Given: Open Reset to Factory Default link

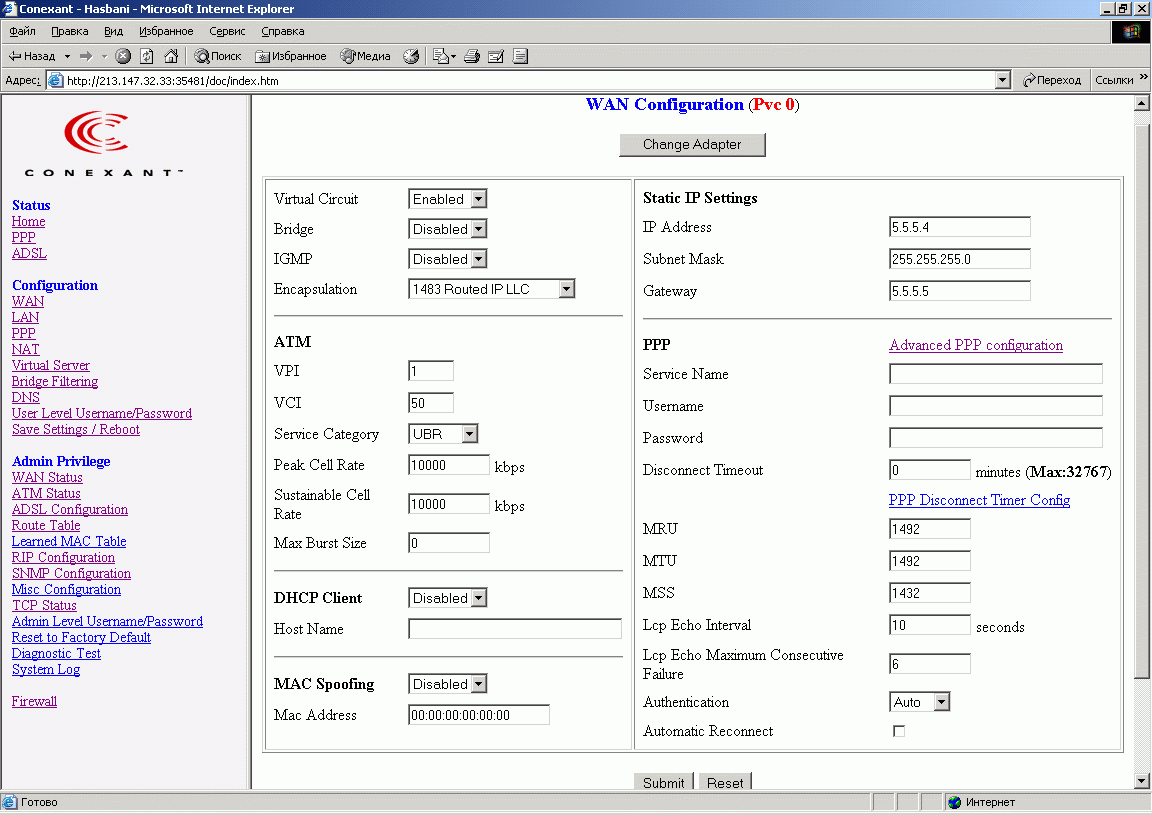Looking at the screenshot, I should 81,637.
